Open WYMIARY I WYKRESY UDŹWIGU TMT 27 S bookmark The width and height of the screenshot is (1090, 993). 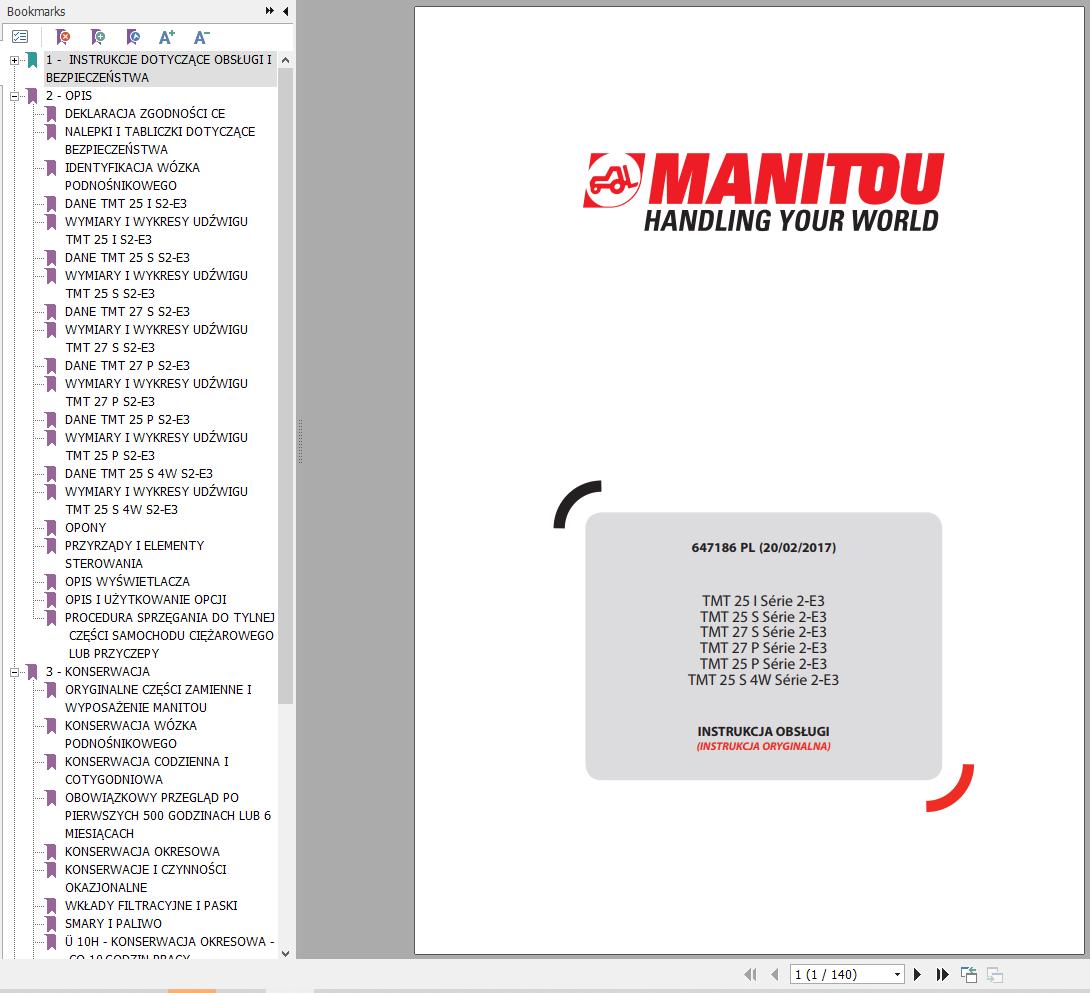(156, 339)
